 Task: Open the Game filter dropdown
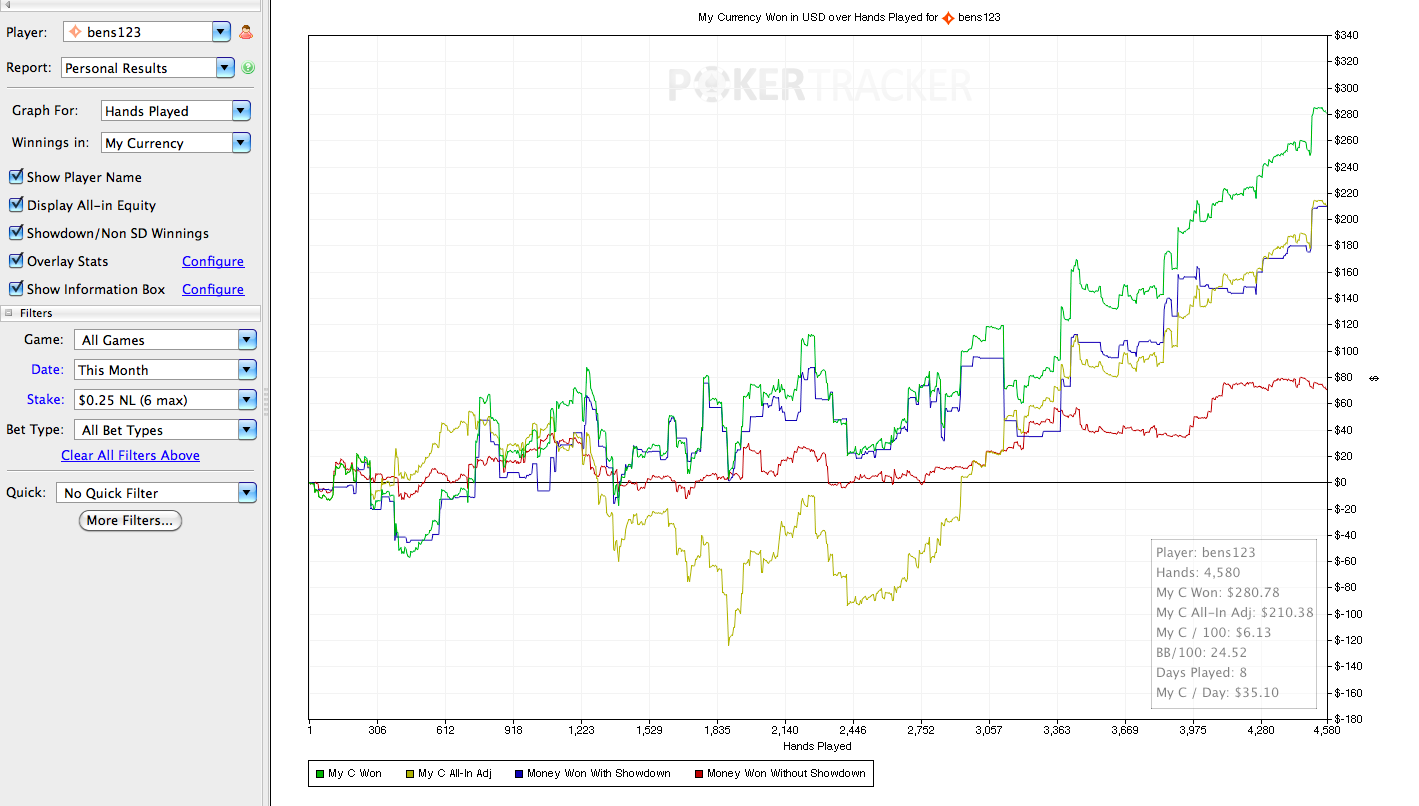(166, 340)
